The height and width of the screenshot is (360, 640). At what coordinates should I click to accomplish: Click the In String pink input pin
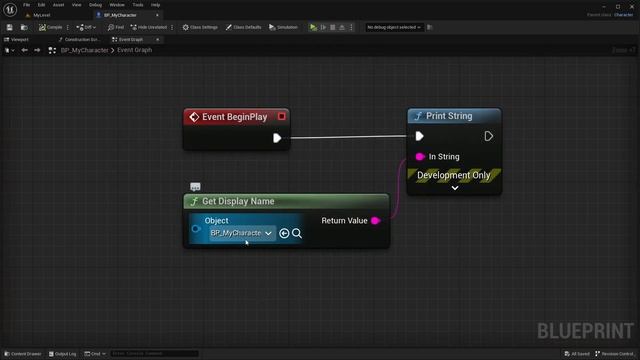[x=420, y=157]
